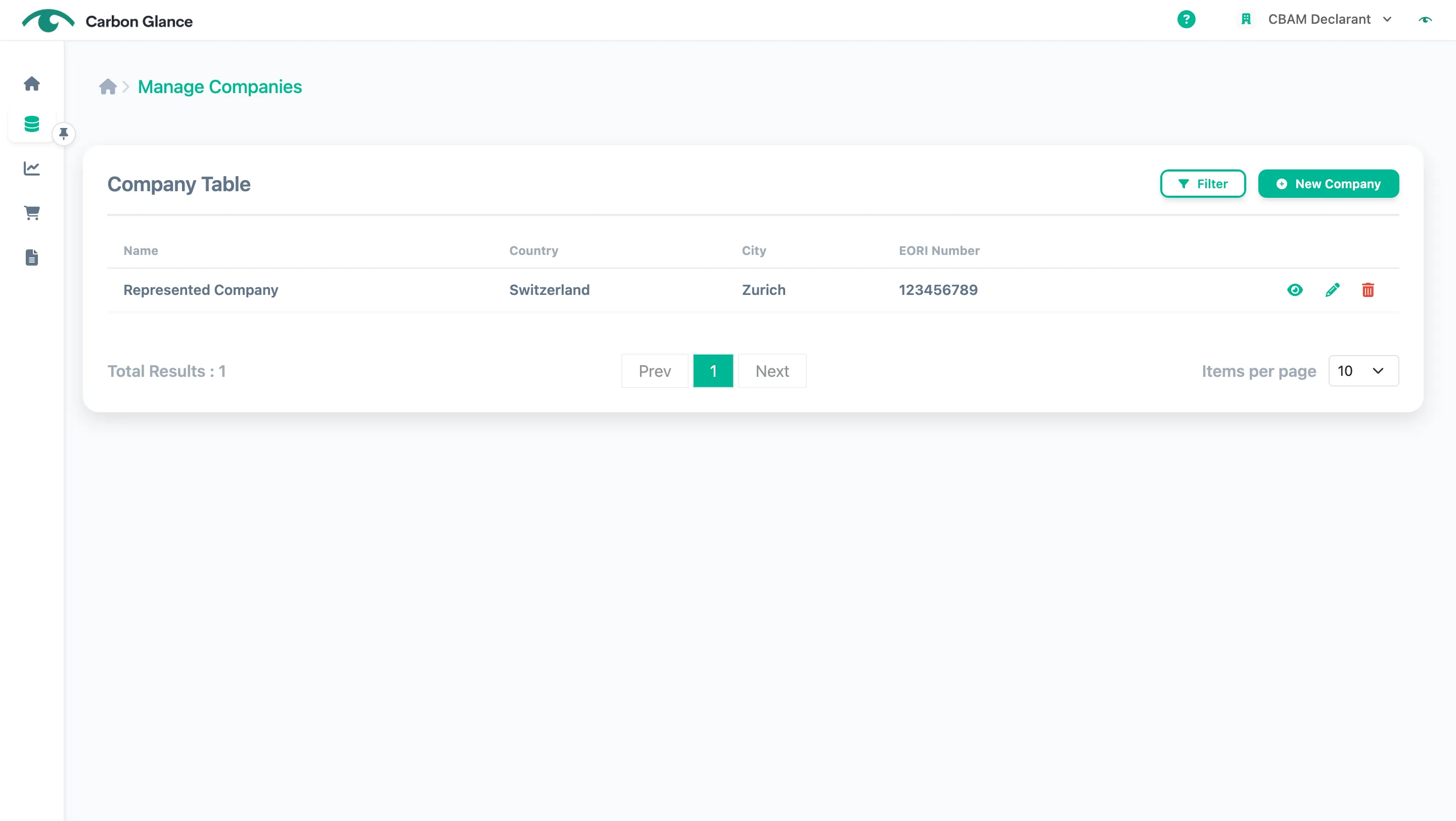Select the database stack sidebar icon
This screenshot has width=1456, height=821.
(32, 124)
